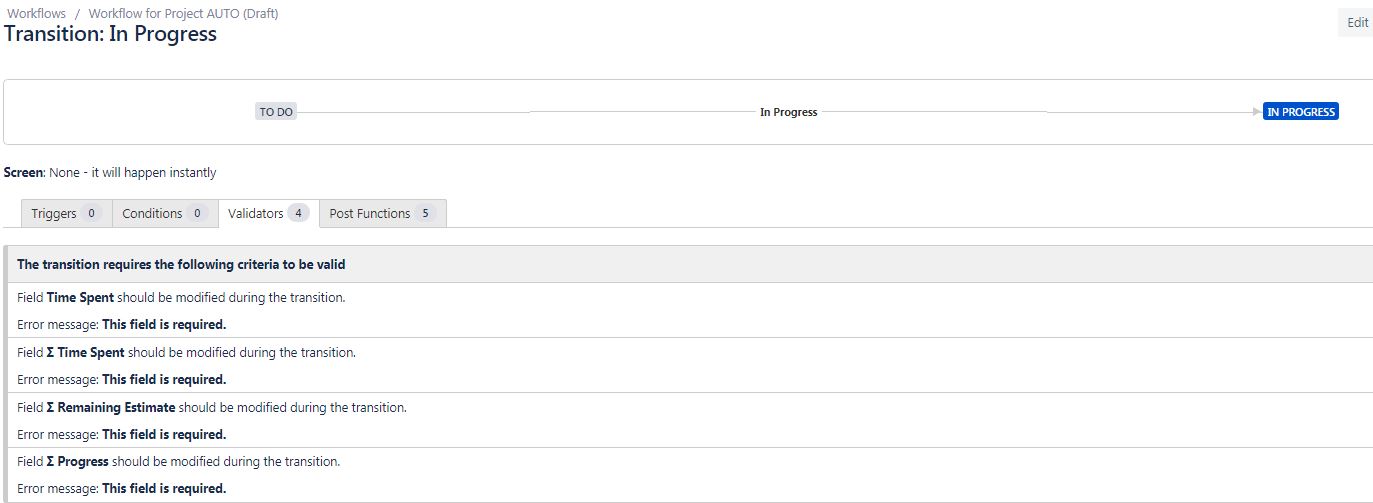The width and height of the screenshot is (1373, 503).
Task: Switch to the Triggers tab
Action: point(66,213)
